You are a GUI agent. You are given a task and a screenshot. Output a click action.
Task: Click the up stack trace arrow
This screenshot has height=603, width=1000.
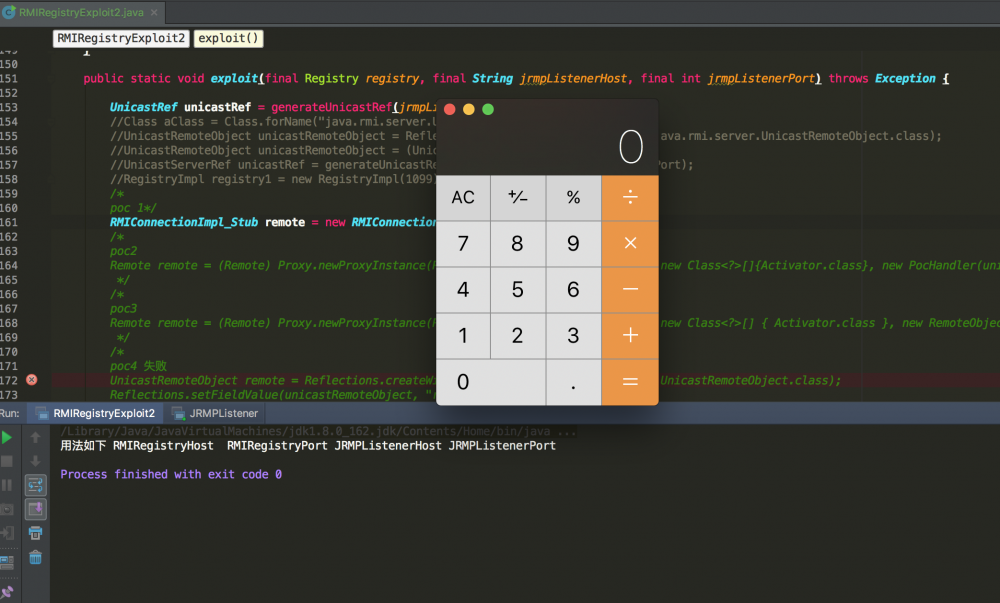click(x=36, y=437)
